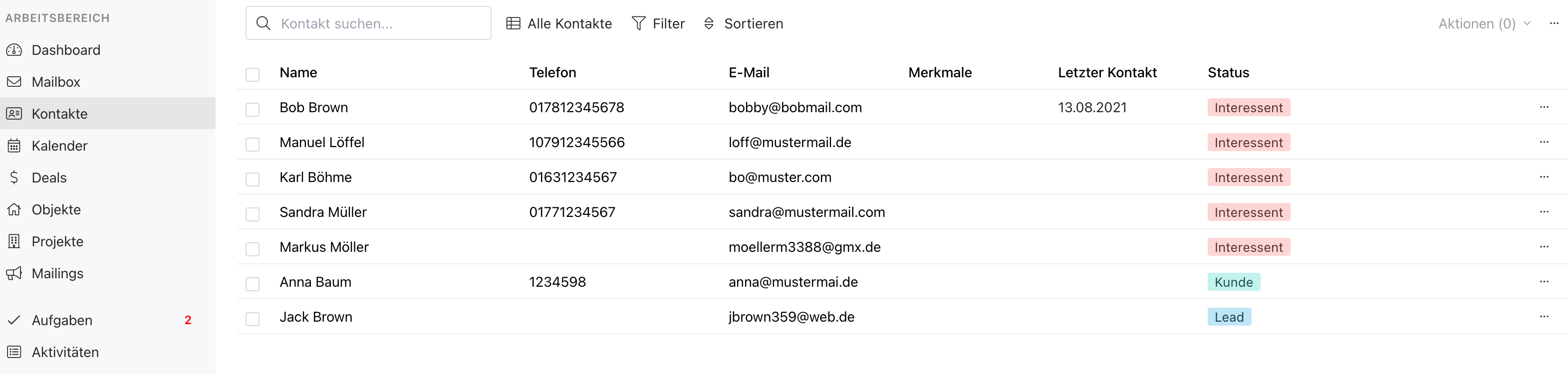1568x374 pixels.
Task: Click the Projekte building icon
Action: coord(14,241)
